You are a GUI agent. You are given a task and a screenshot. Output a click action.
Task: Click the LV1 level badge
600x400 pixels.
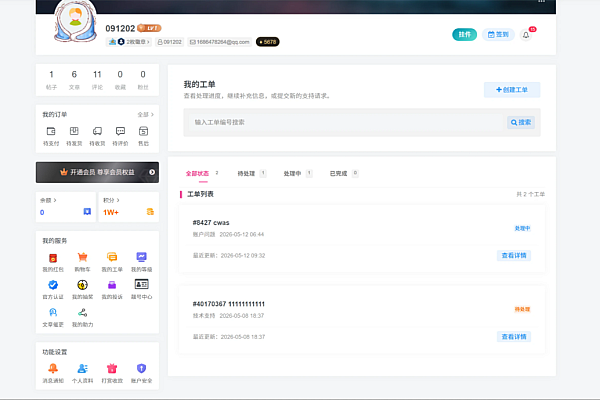(149, 28)
